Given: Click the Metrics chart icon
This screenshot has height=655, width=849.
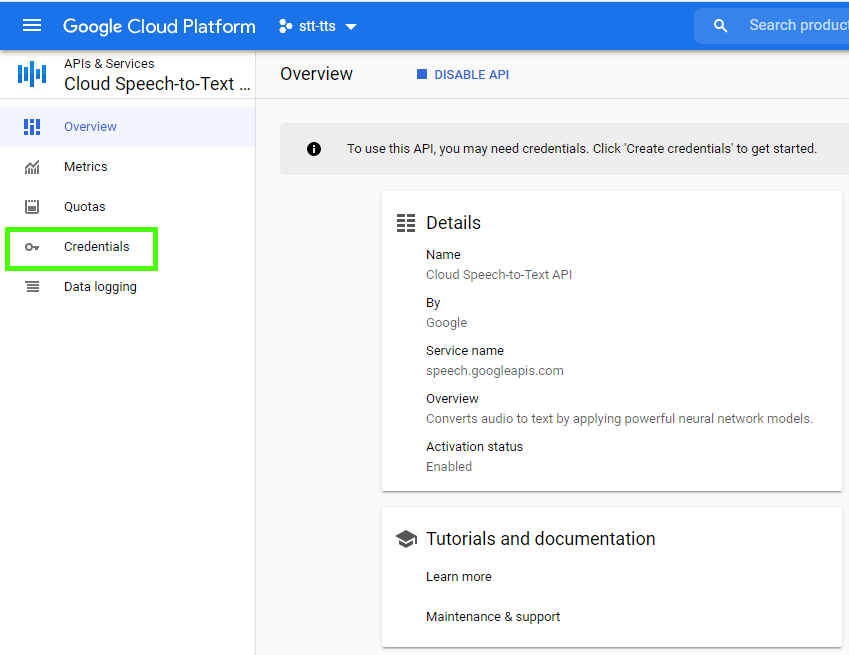Looking at the screenshot, I should (x=32, y=167).
